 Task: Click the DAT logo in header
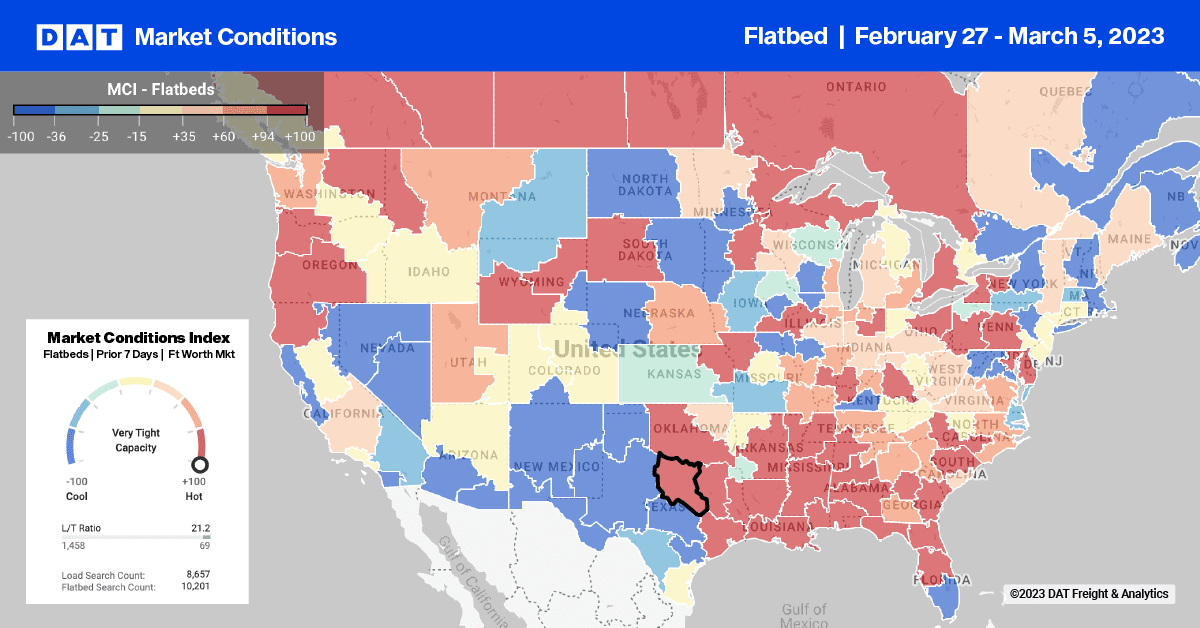(78, 37)
